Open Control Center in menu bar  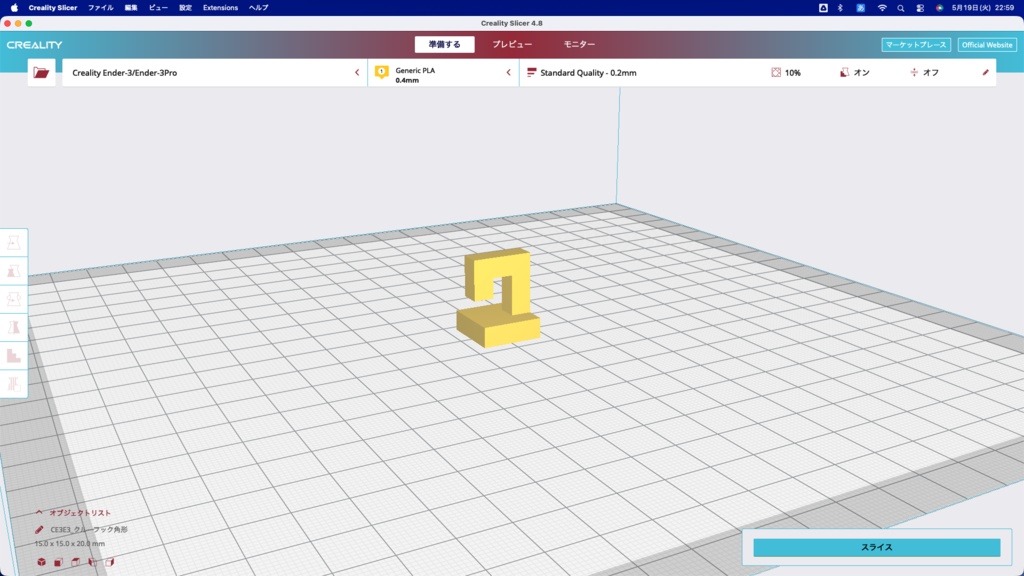[920, 8]
